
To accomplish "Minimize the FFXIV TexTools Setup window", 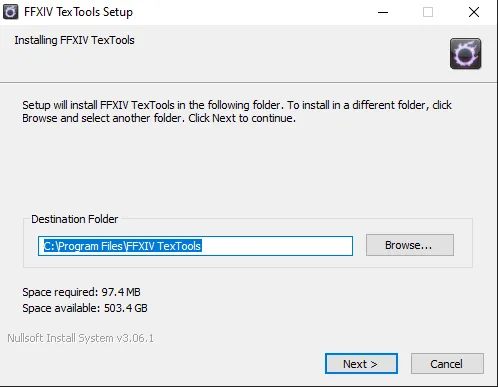I will [x=383, y=12].
